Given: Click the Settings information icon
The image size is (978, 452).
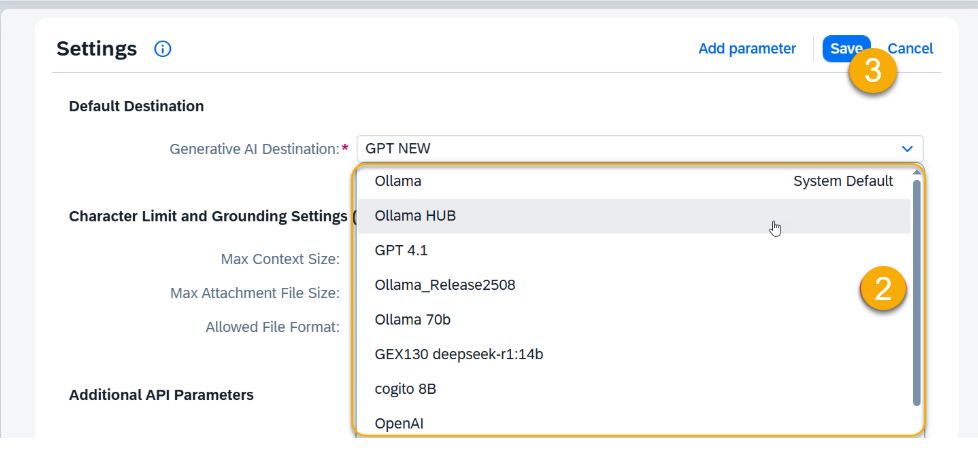Looking at the screenshot, I should click(x=163, y=49).
